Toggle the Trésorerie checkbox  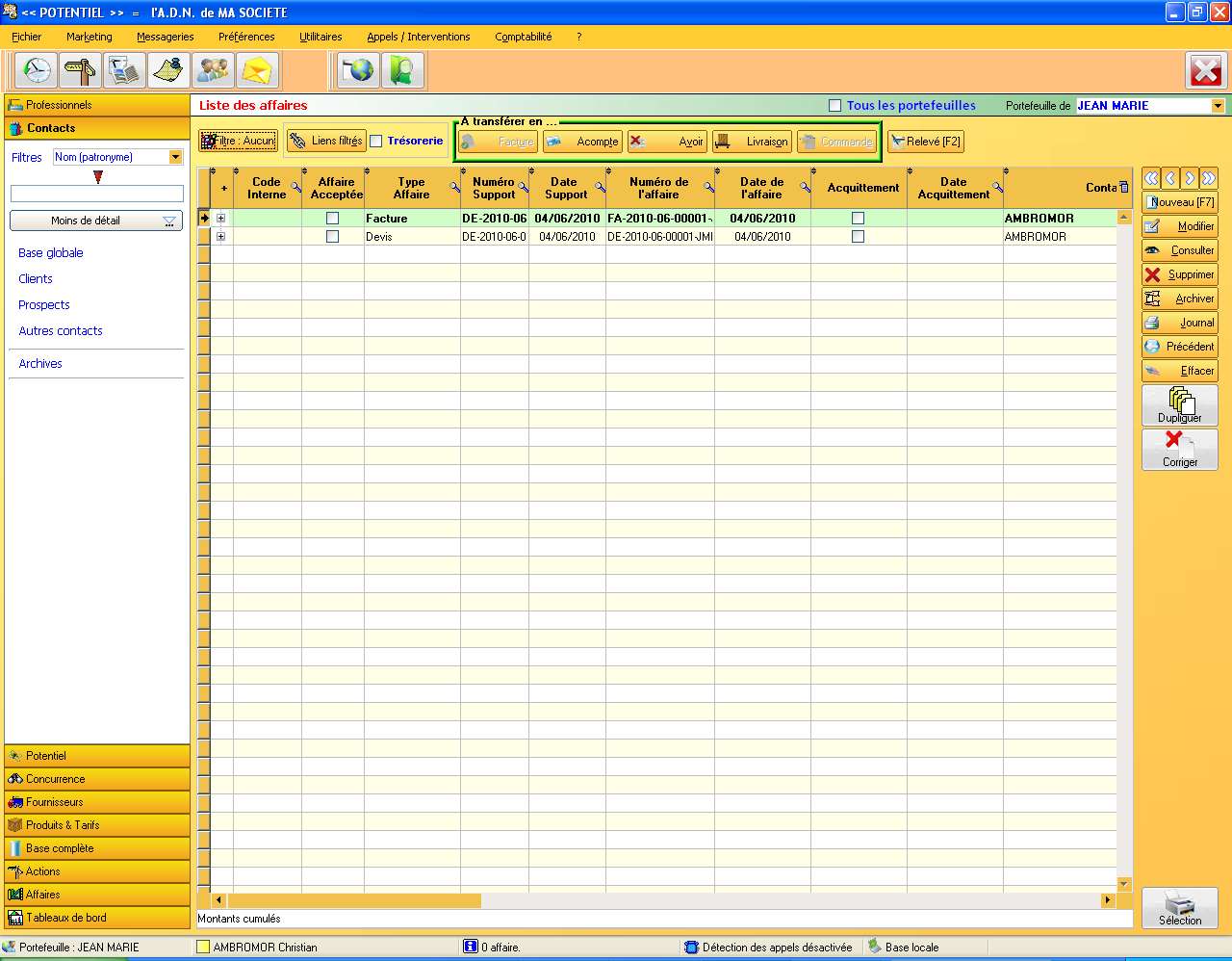coord(376,141)
